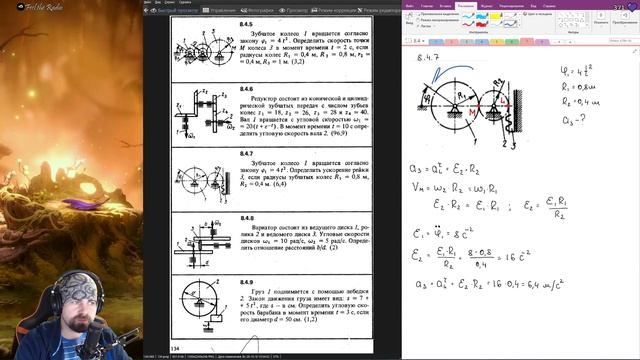
Task: Select the thin blue pen in OneNote
Action: (x=468, y=16)
